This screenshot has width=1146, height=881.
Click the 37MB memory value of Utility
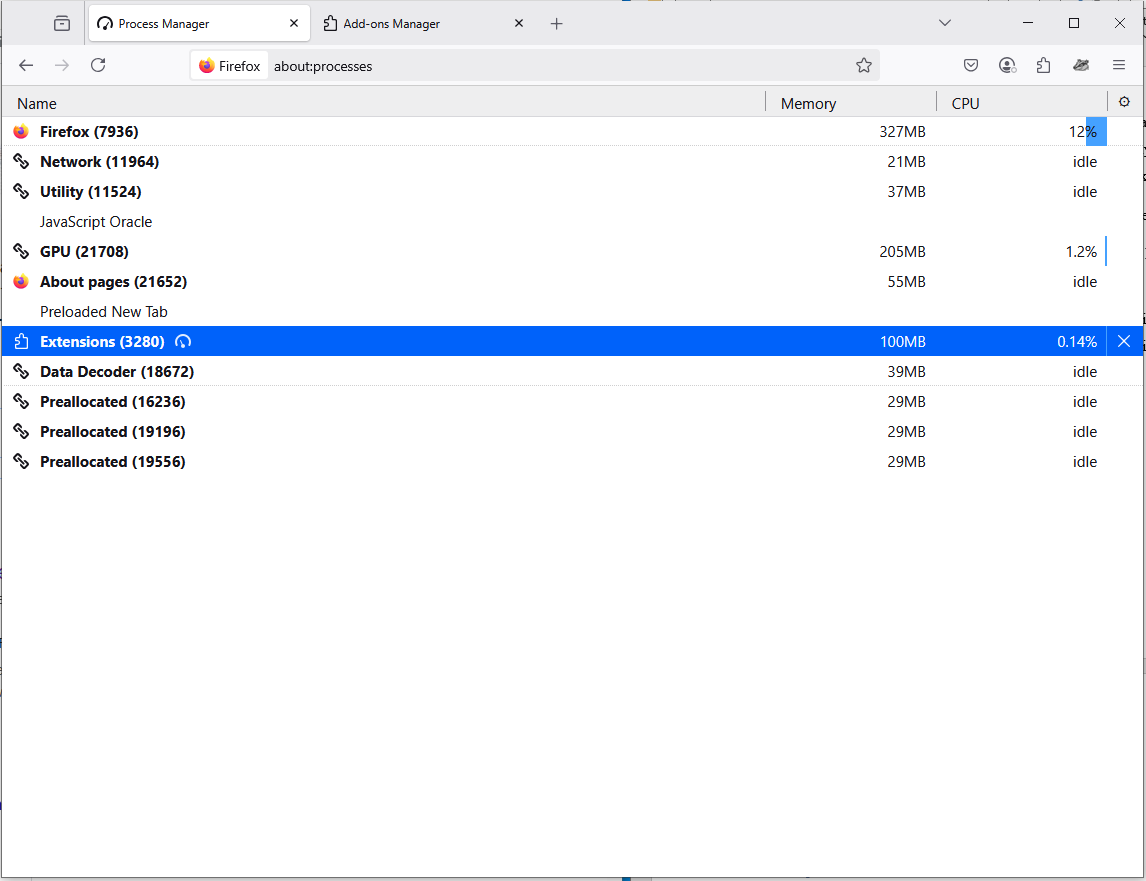click(906, 192)
